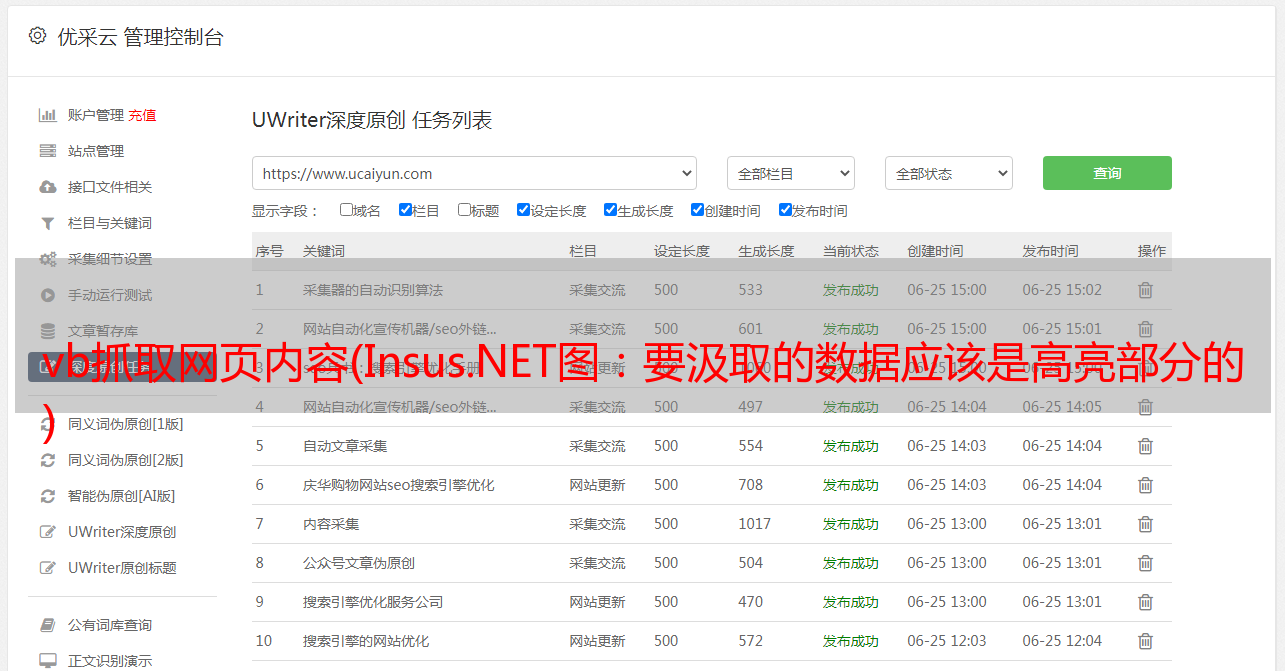Click the gear icon beside 优采云 管理控制台
The image size is (1285, 671).
coord(37,36)
